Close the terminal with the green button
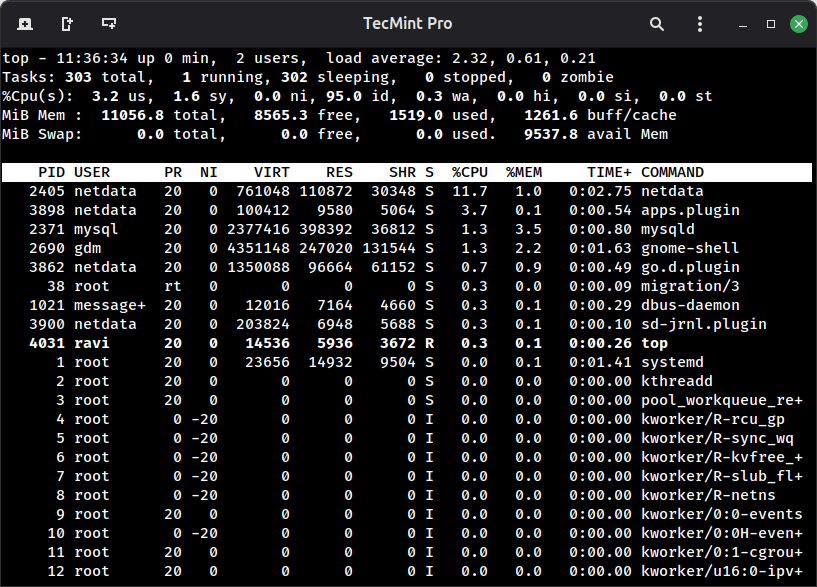This screenshot has width=817, height=587. click(x=798, y=23)
